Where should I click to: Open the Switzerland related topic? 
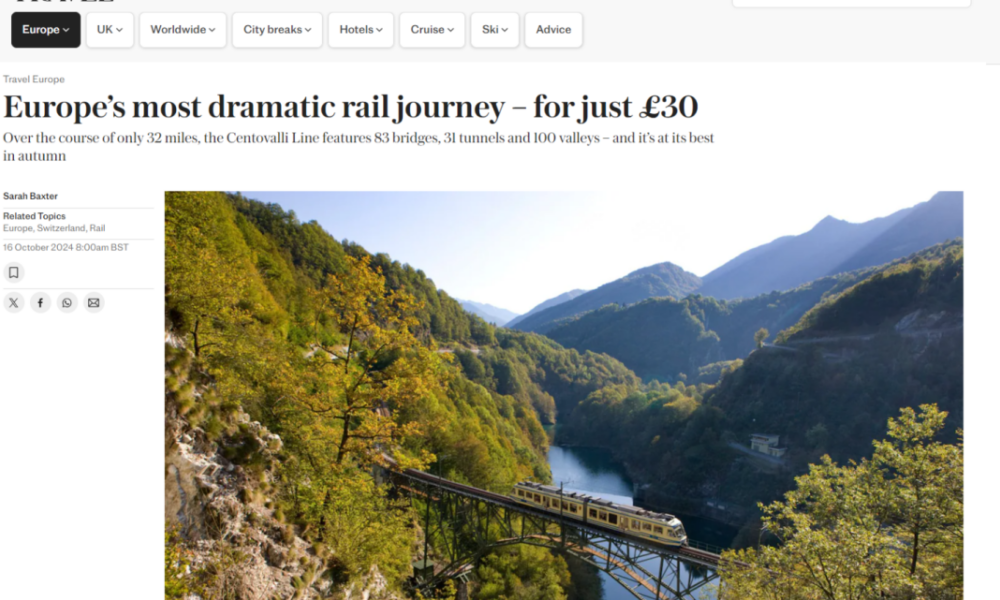click(61, 228)
